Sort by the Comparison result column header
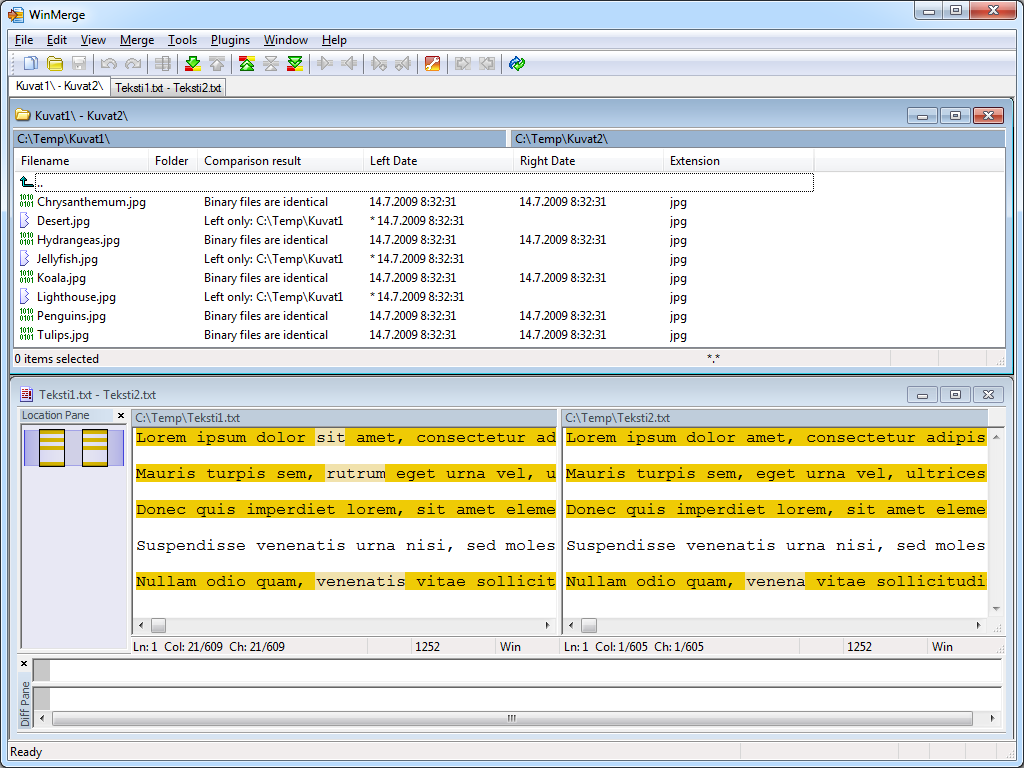Viewport: 1024px width, 768px height. 280,161
